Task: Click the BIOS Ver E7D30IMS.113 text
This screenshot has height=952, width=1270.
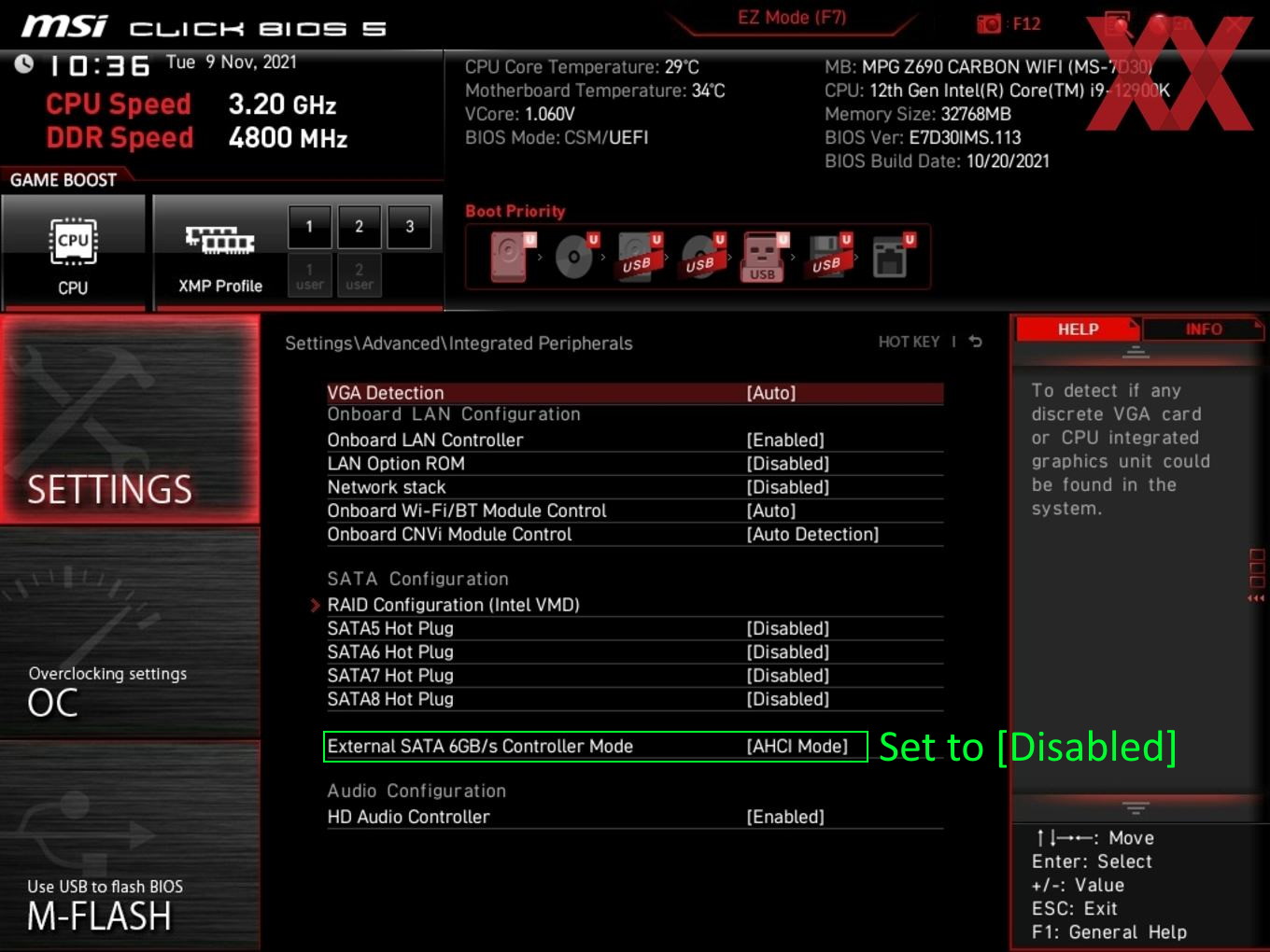Action: 923,137
